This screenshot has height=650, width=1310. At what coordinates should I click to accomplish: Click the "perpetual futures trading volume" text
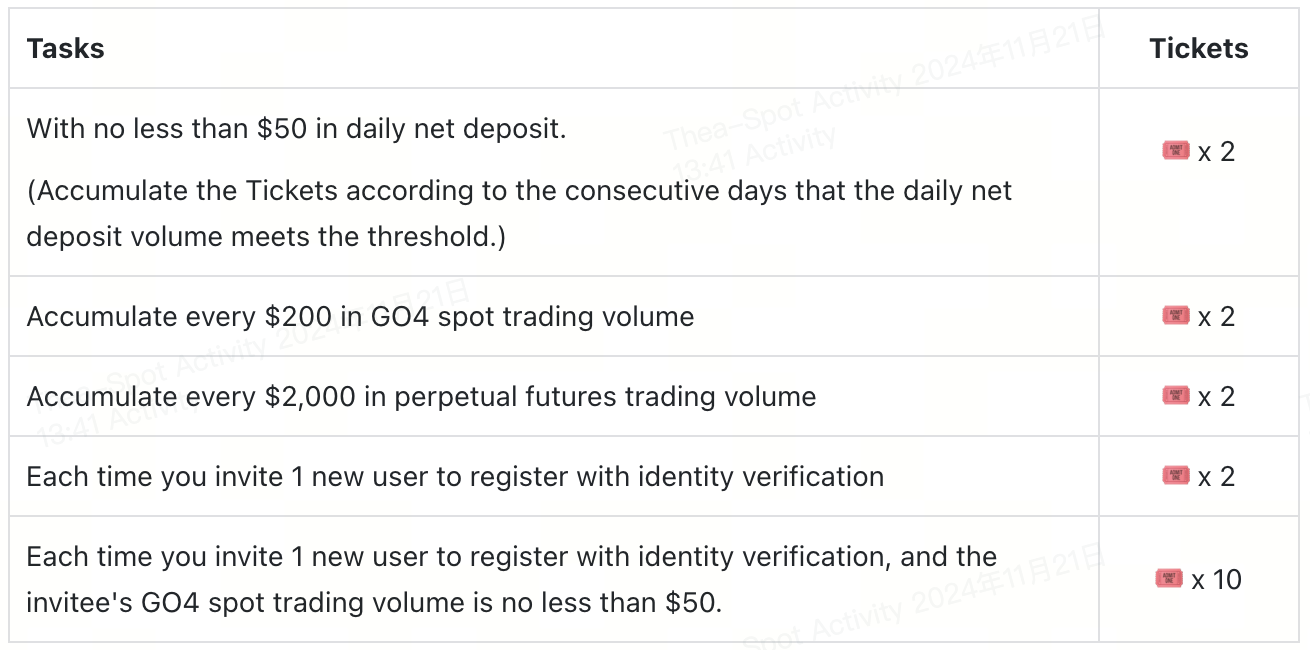tap(605, 397)
